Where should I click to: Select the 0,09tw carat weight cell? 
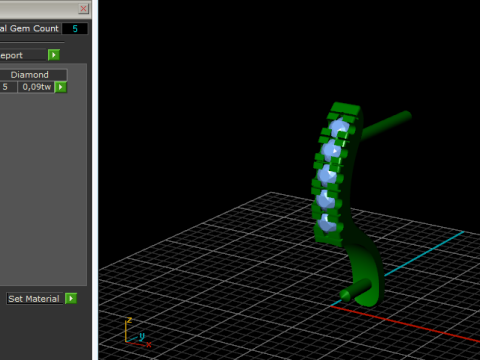(36, 87)
